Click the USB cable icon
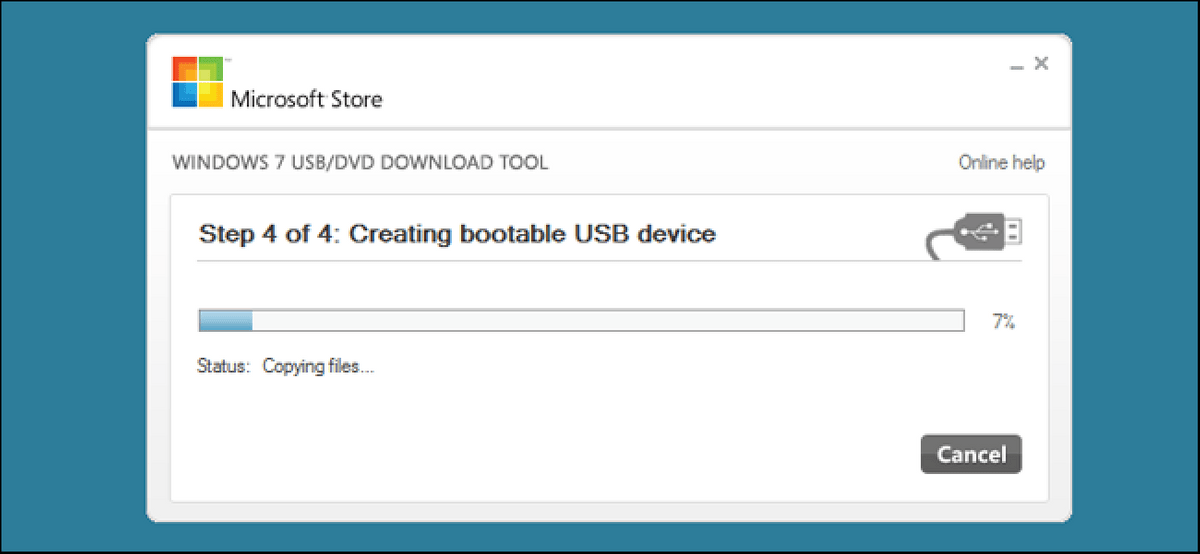The image size is (1200, 554). (x=973, y=236)
